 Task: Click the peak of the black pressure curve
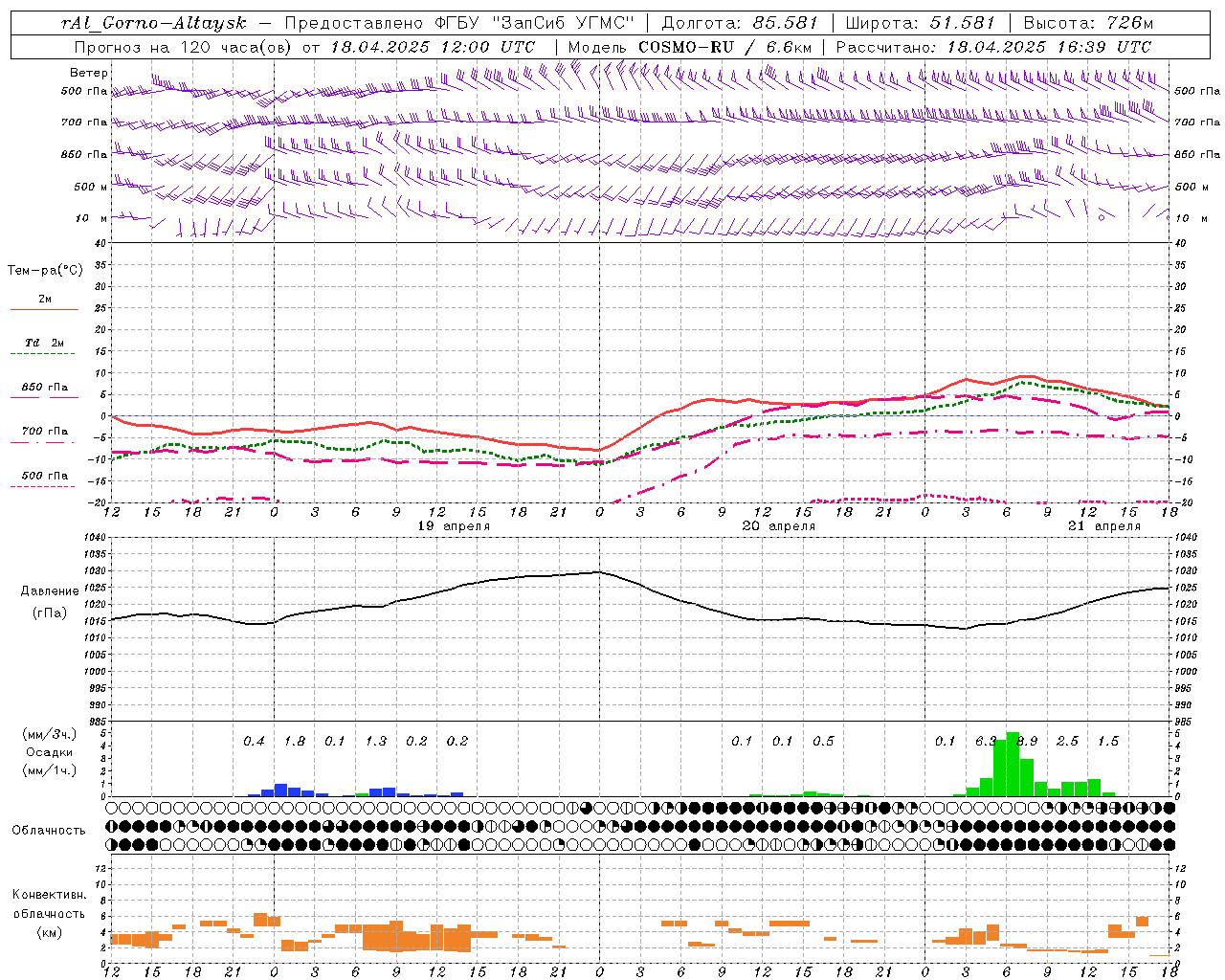599,572
